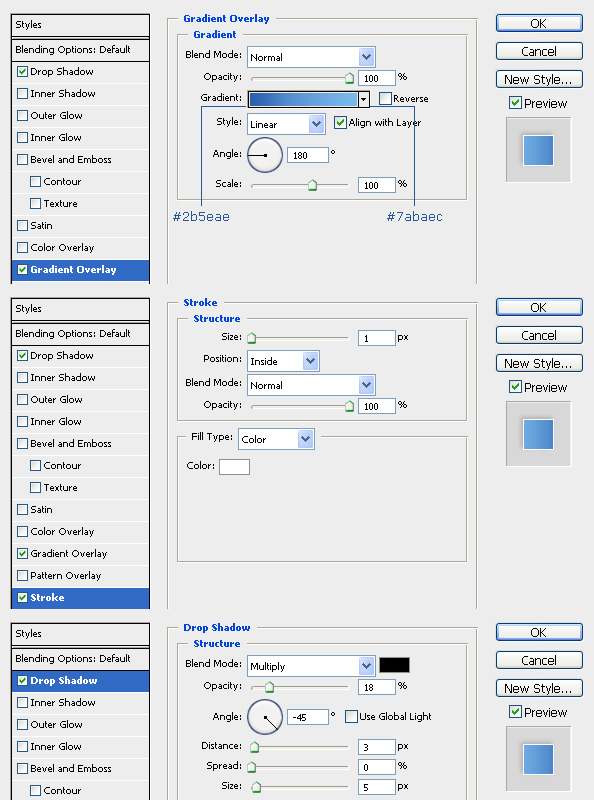Open the gradient Style Linear dropdown
594x800 pixels.
tap(286, 124)
